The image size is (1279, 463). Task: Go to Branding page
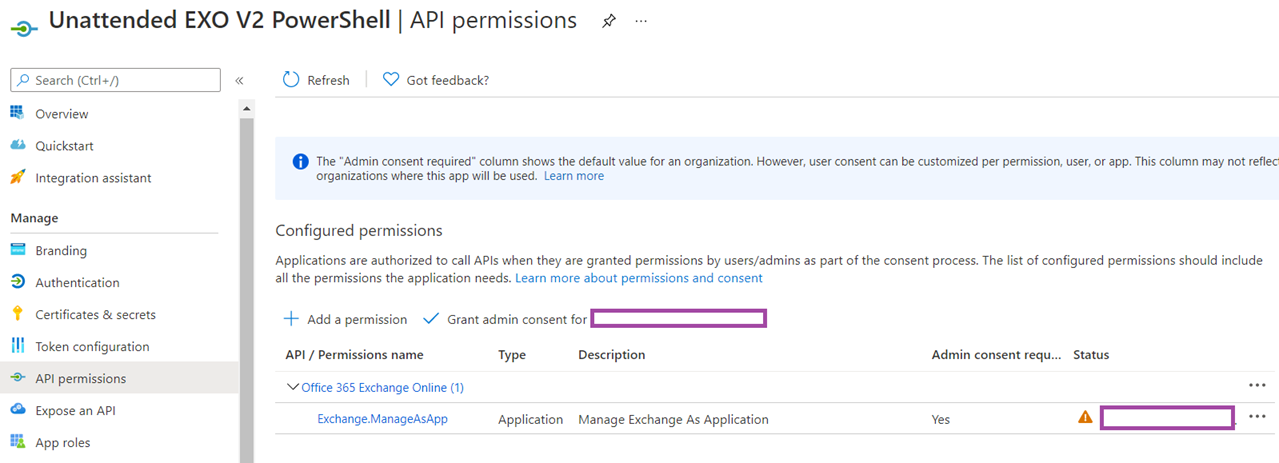[x=61, y=251]
